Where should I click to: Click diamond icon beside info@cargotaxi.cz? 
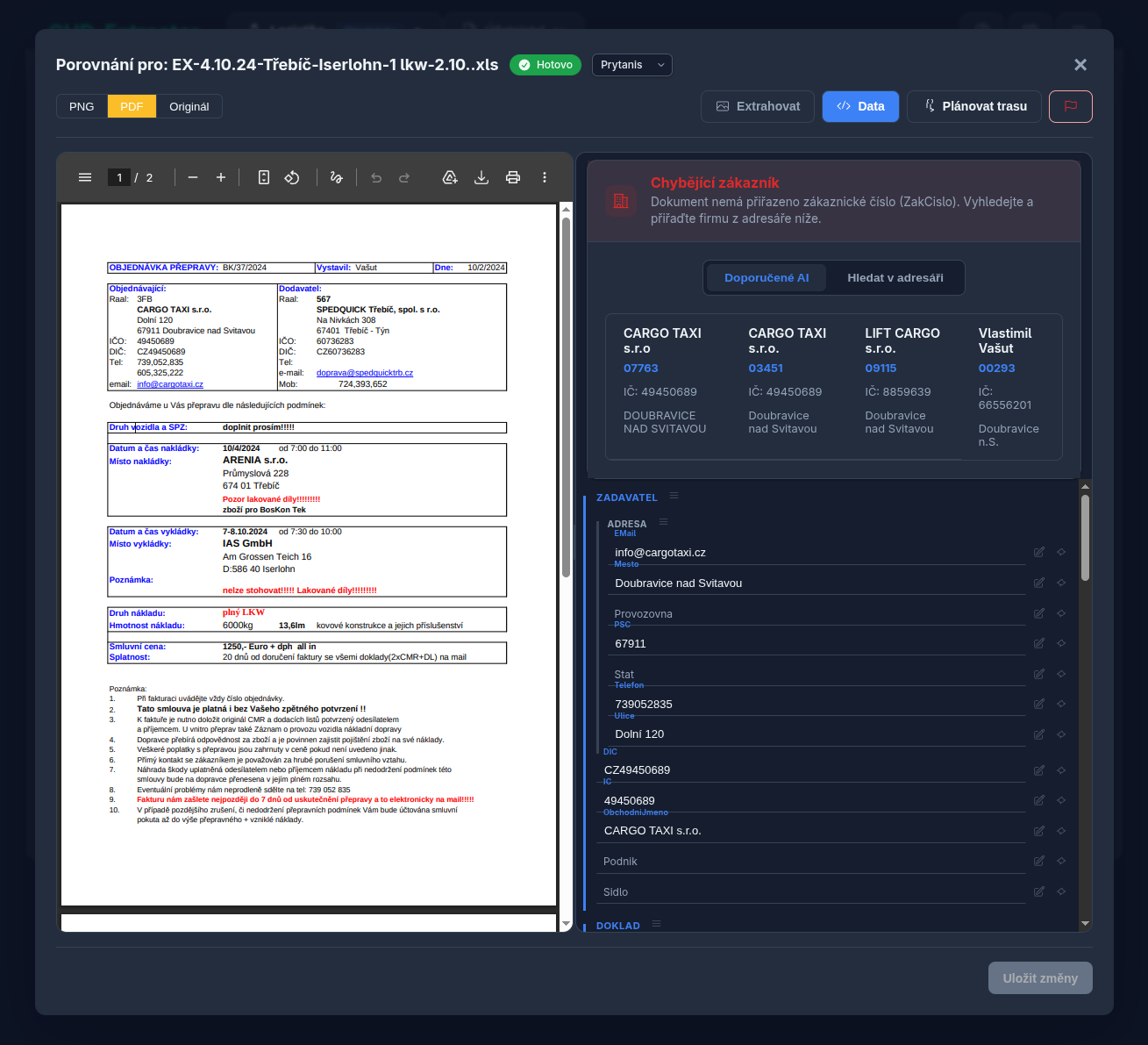coord(1061,552)
